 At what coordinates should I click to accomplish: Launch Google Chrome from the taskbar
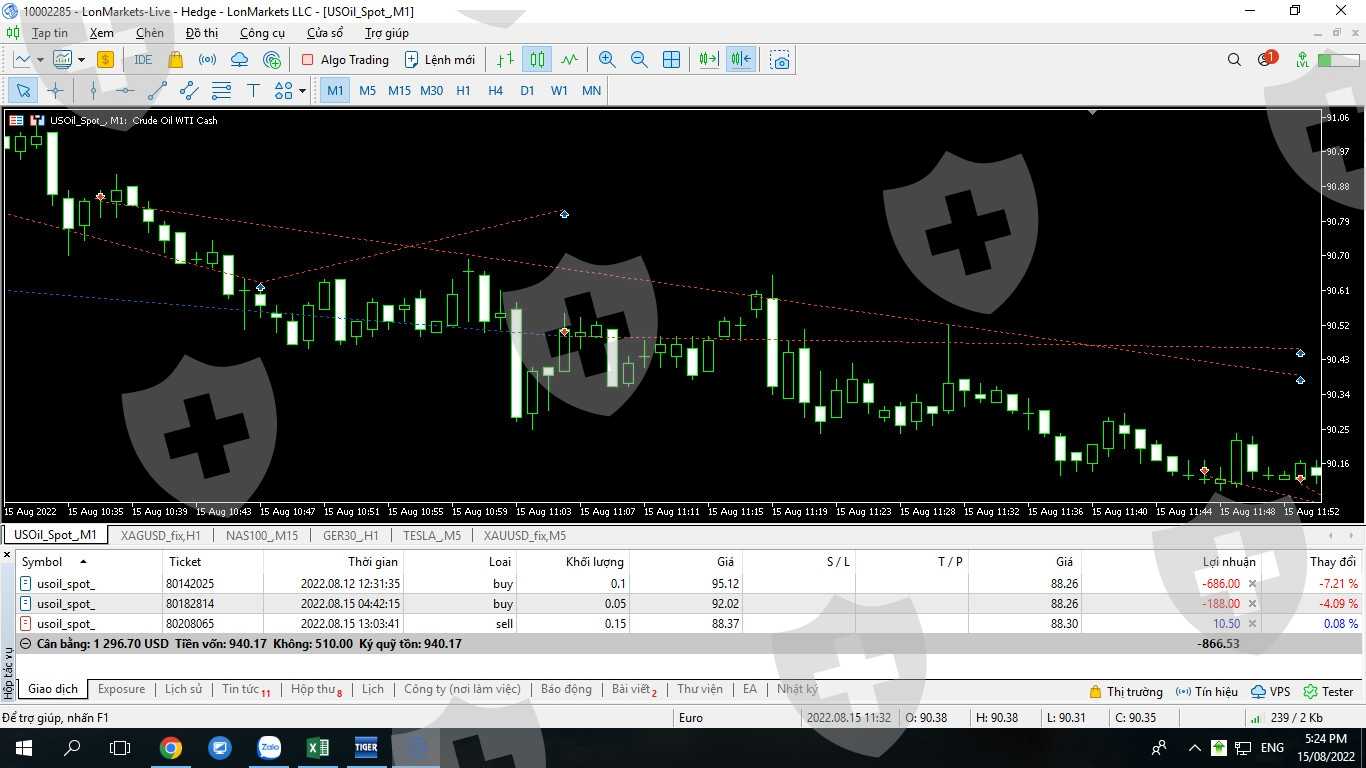[x=171, y=747]
